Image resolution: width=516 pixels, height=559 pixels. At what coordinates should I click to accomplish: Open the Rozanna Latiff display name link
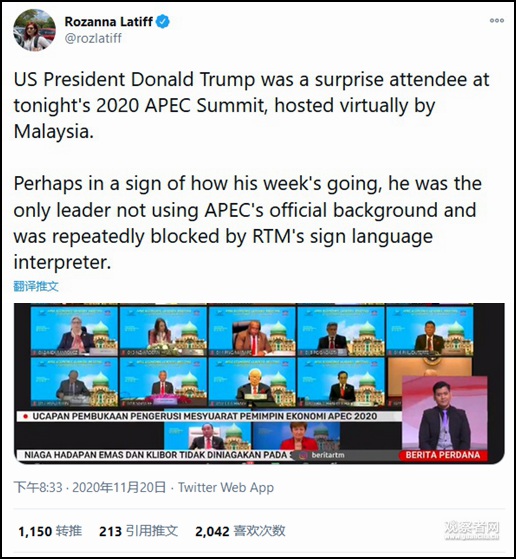click(109, 22)
